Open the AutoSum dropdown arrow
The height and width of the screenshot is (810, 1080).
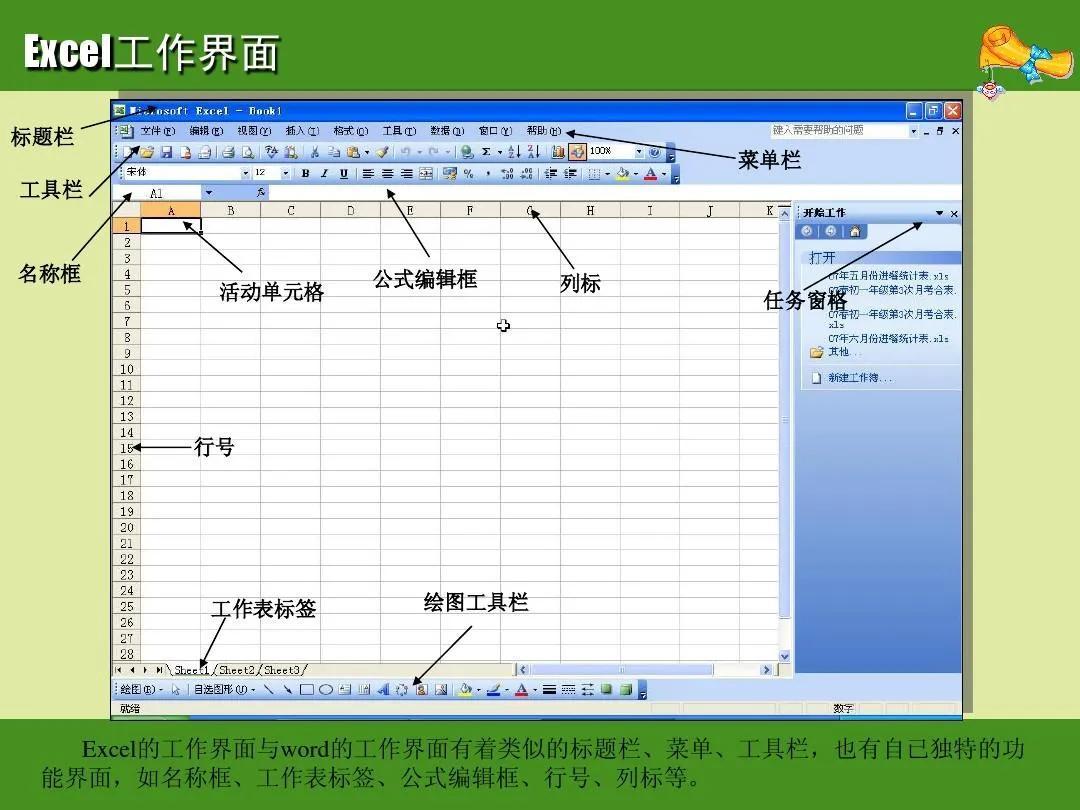click(x=499, y=152)
